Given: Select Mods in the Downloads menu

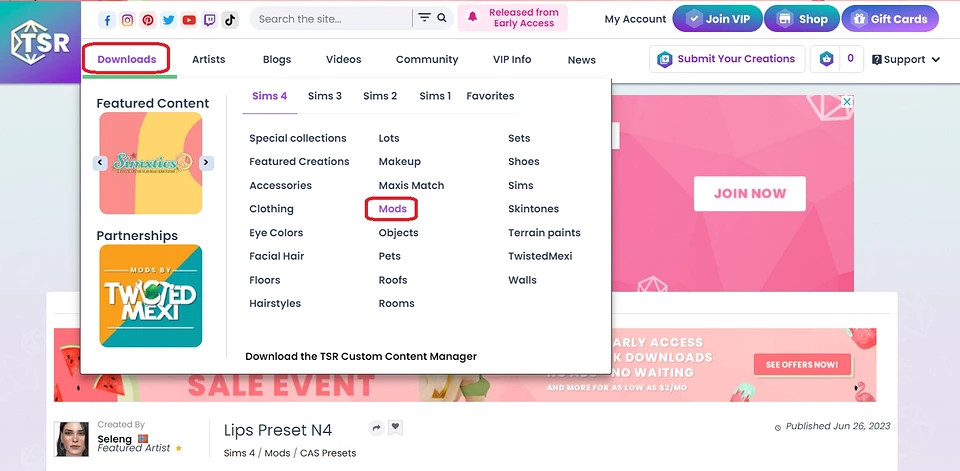Looking at the screenshot, I should [392, 209].
